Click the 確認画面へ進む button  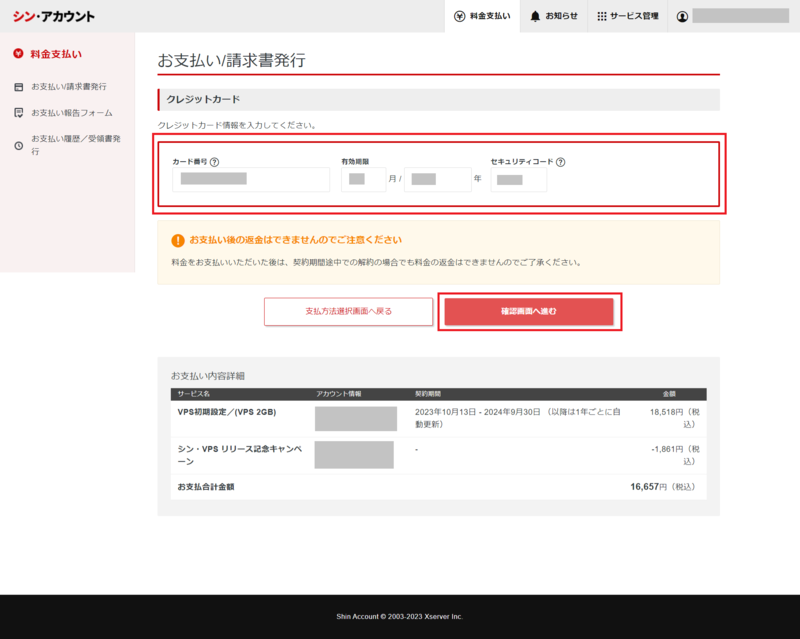tap(530, 312)
